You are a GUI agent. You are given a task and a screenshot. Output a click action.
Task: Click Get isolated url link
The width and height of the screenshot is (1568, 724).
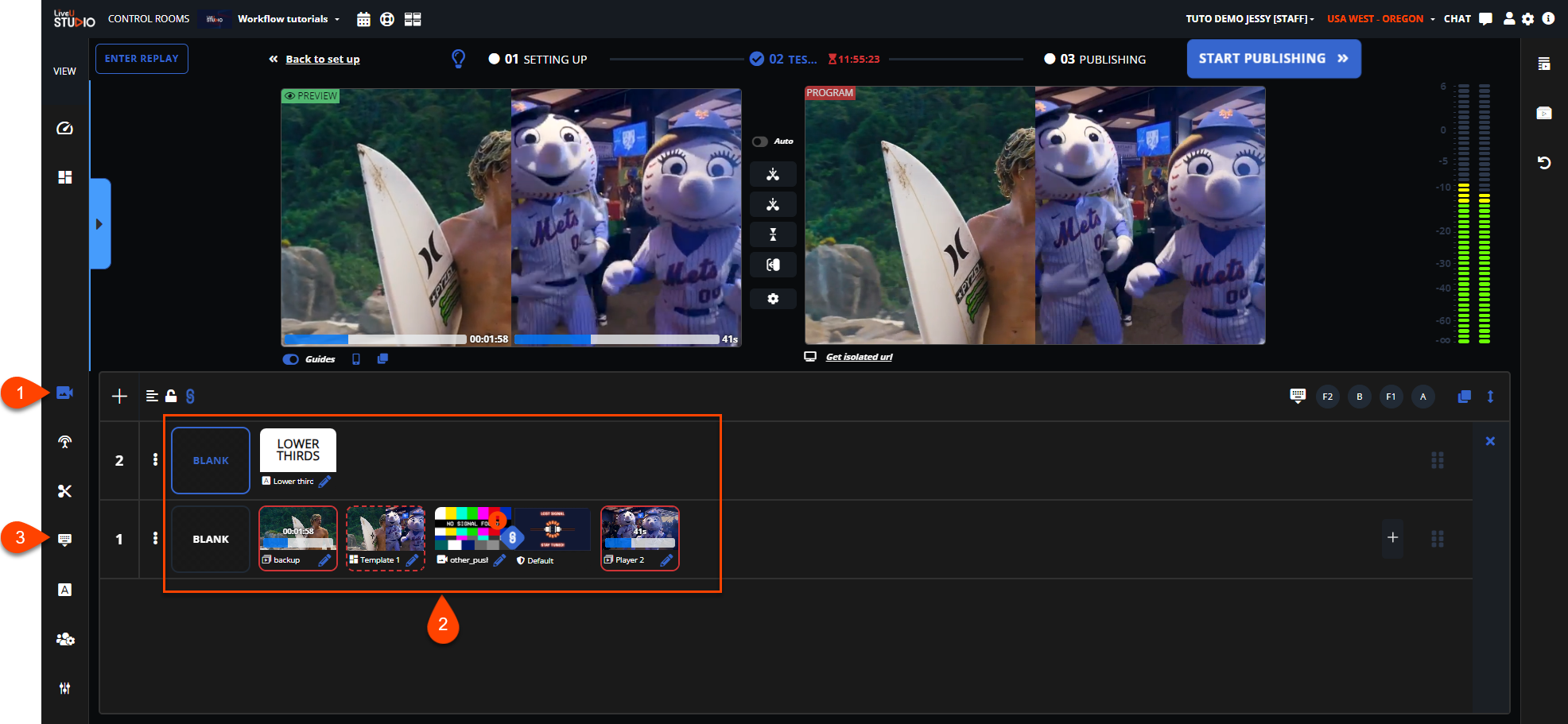coord(859,357)
